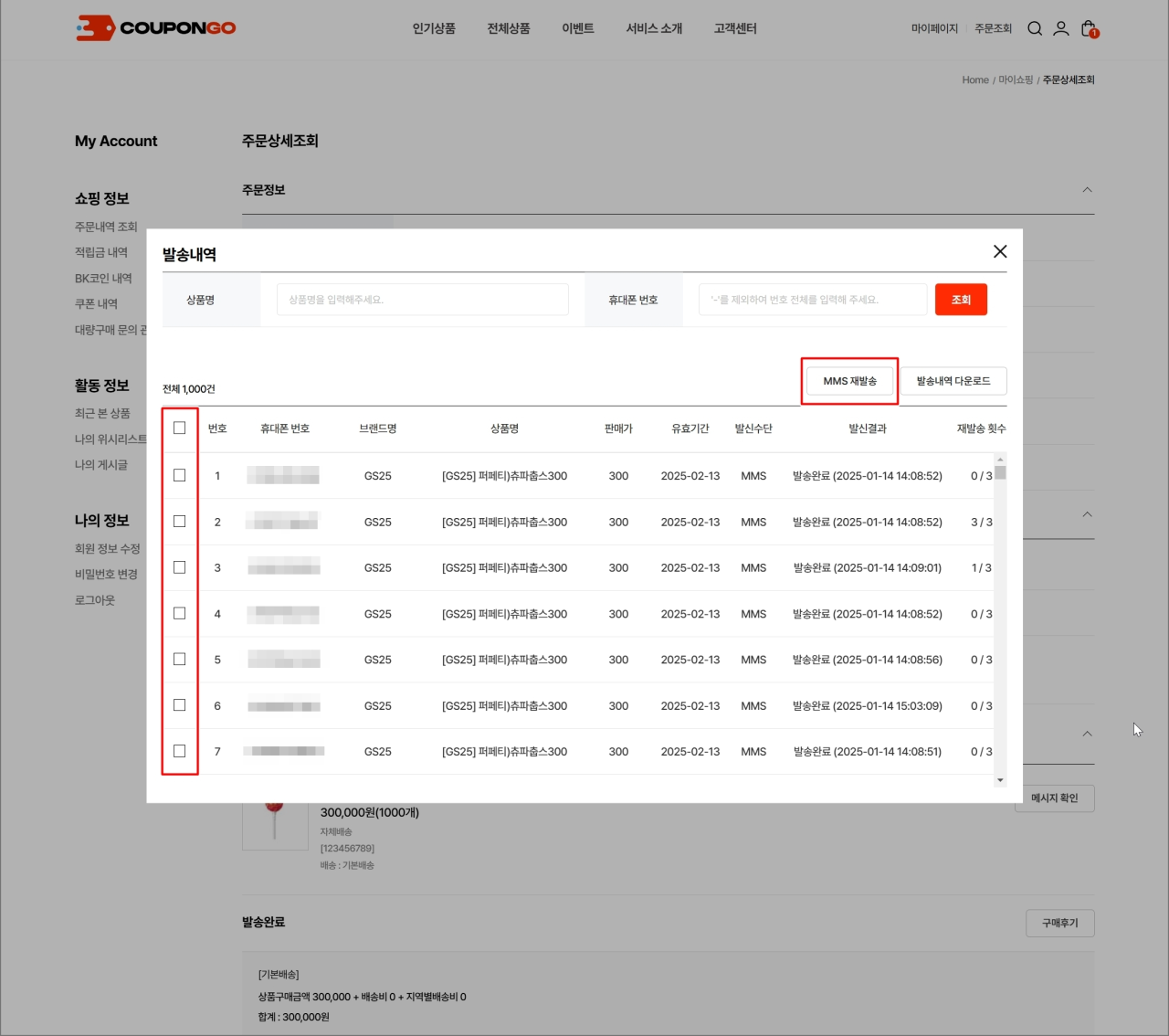
Task: Tick the checkbox for row number 7
Action: pos(179,751)
